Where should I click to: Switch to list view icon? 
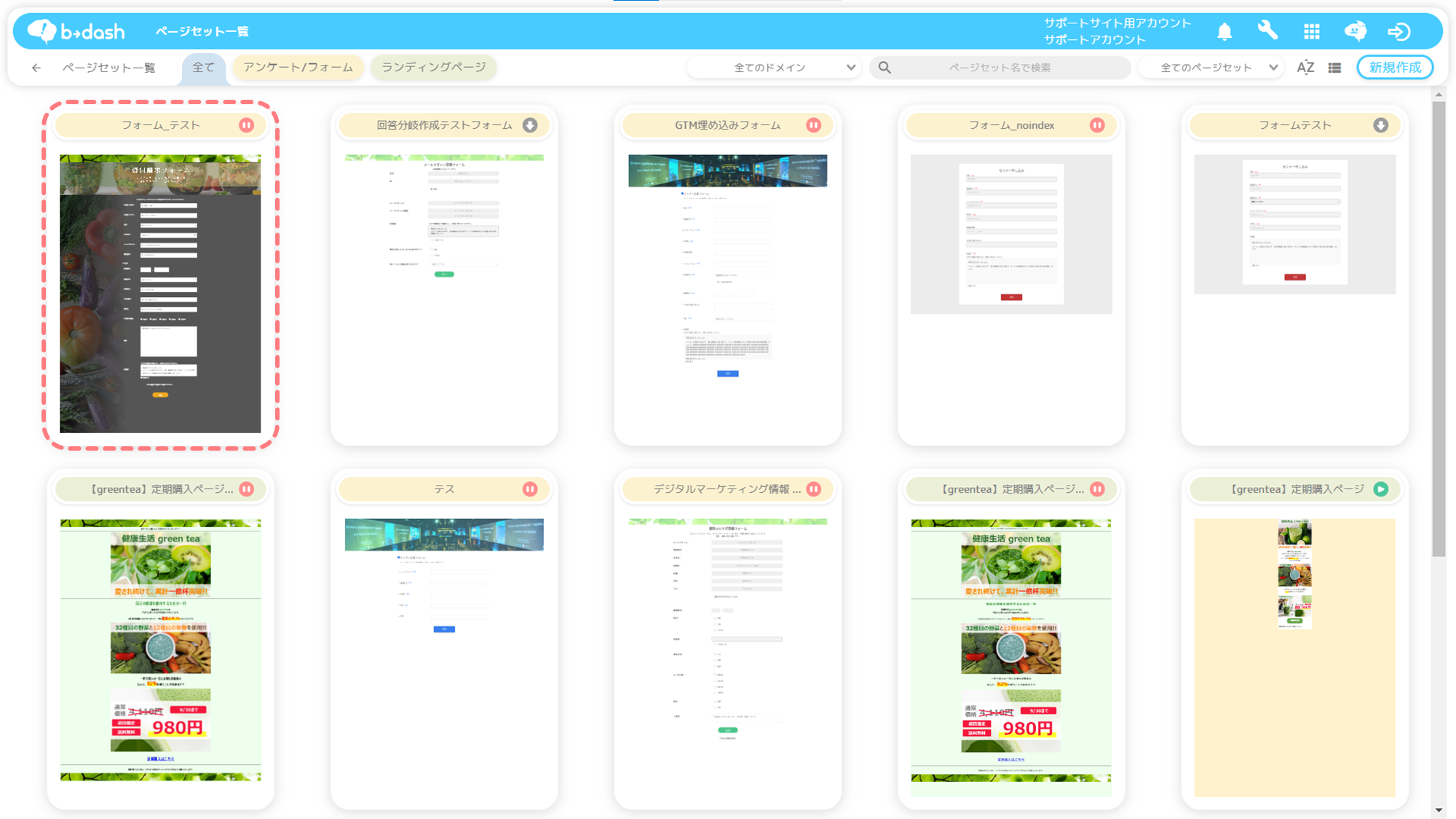[1334, 68]
